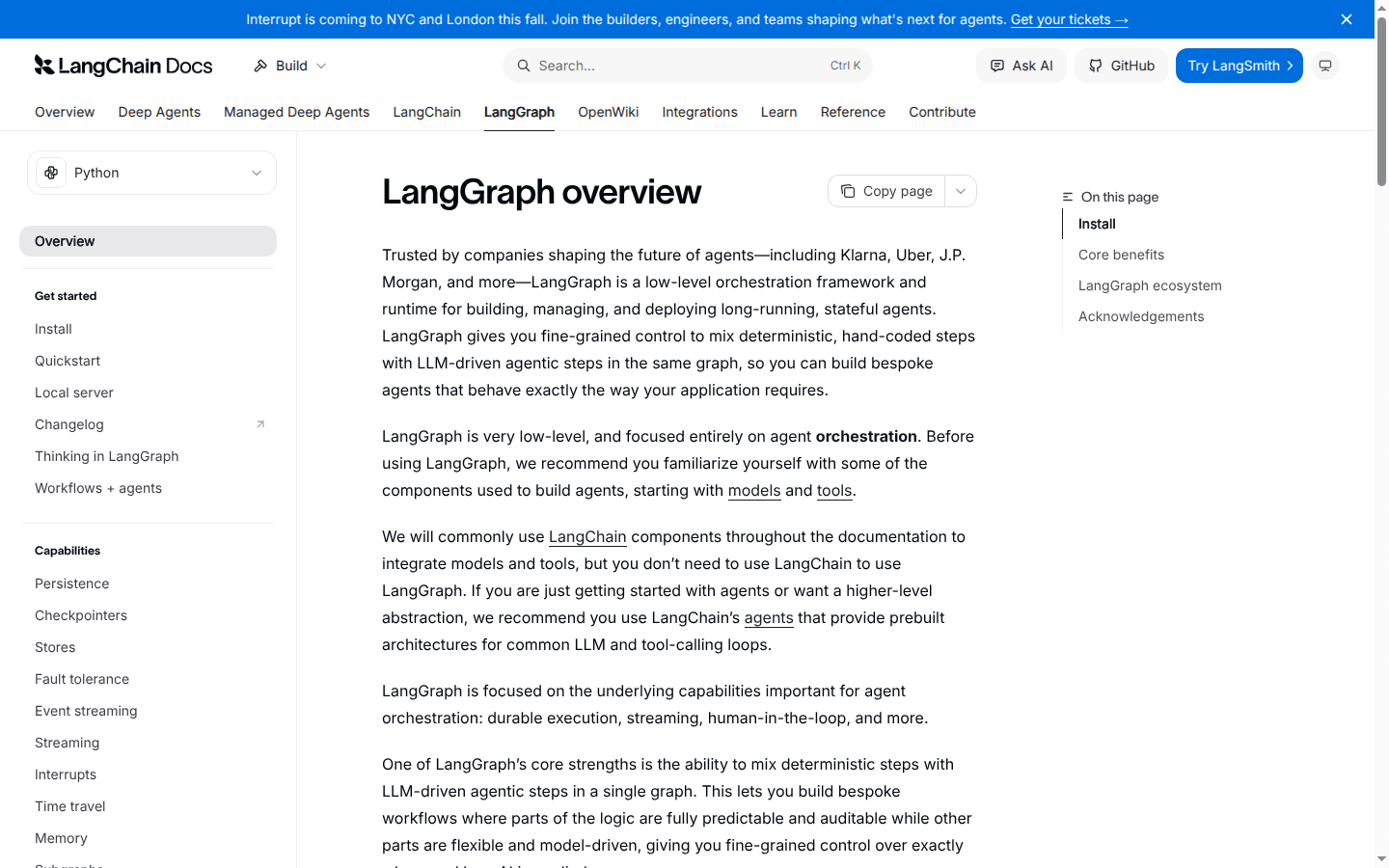
Task: Open Thinking in LangGraph page
Action: (107, 456)
